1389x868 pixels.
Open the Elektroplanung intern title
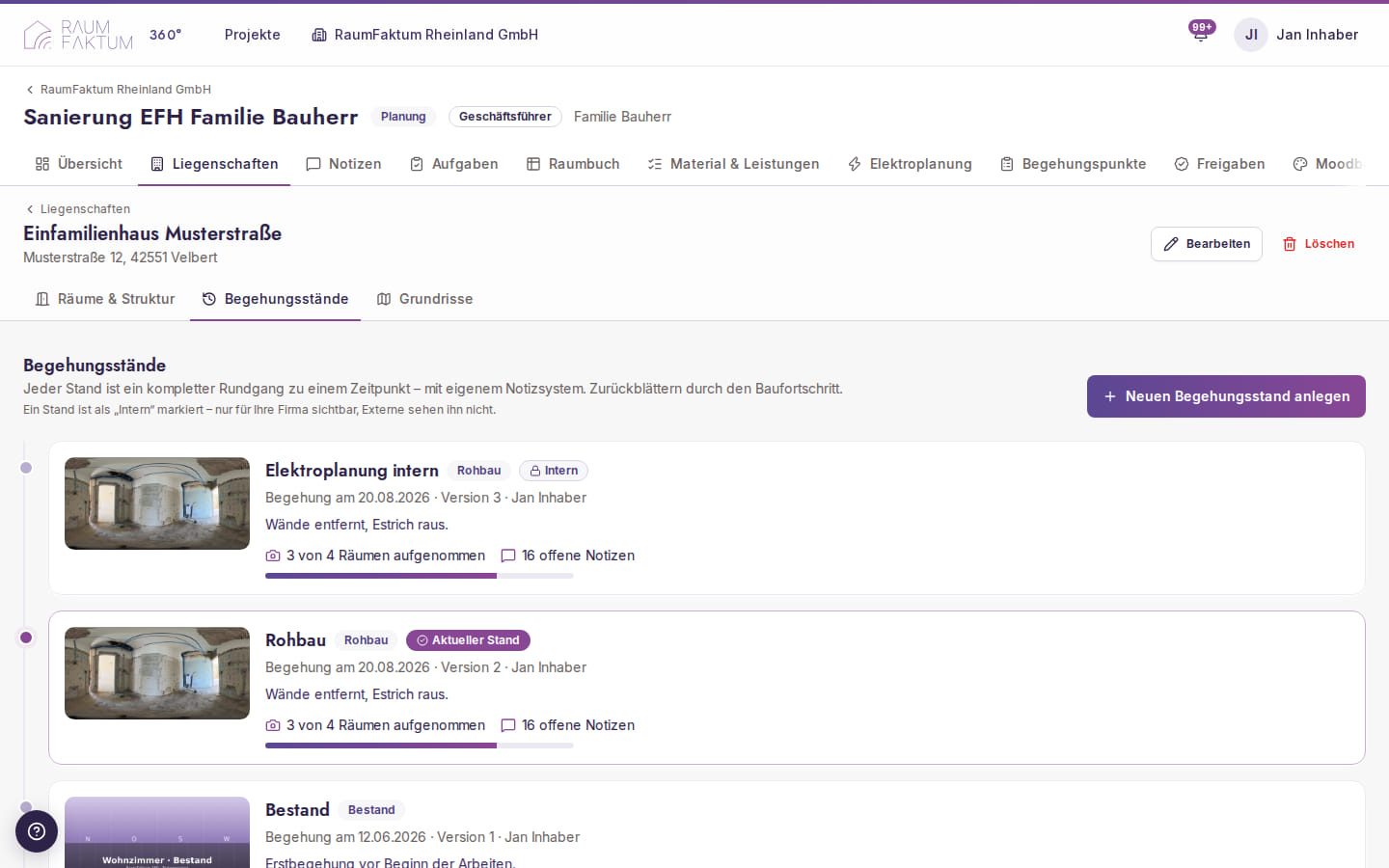[x=352, y=471]
